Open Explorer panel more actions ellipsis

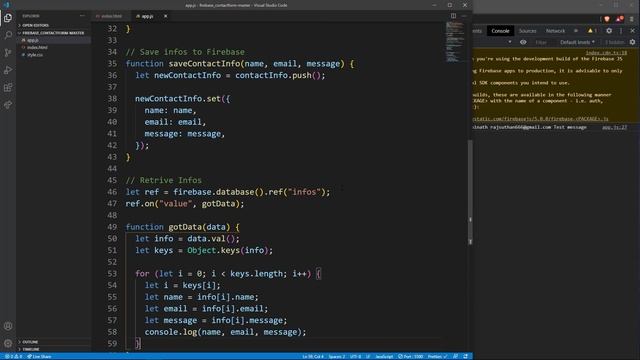[82, 16]
